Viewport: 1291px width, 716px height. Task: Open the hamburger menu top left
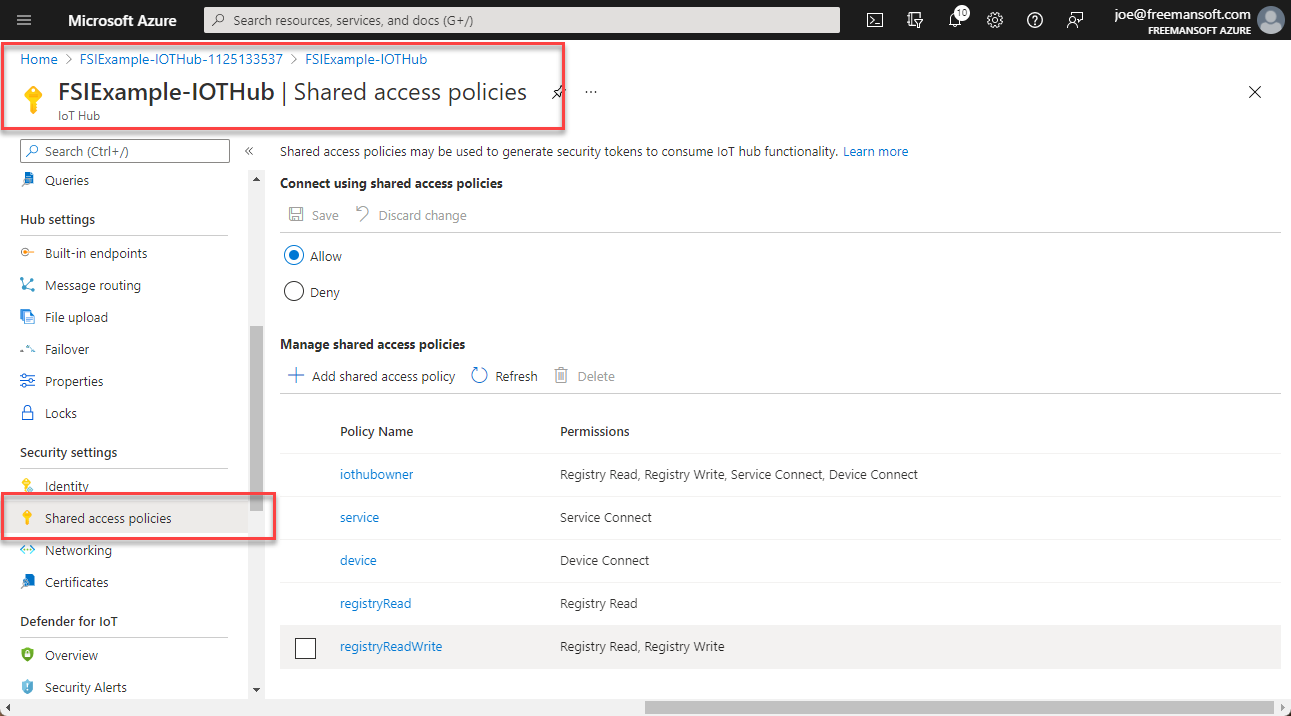pos(23,19)
